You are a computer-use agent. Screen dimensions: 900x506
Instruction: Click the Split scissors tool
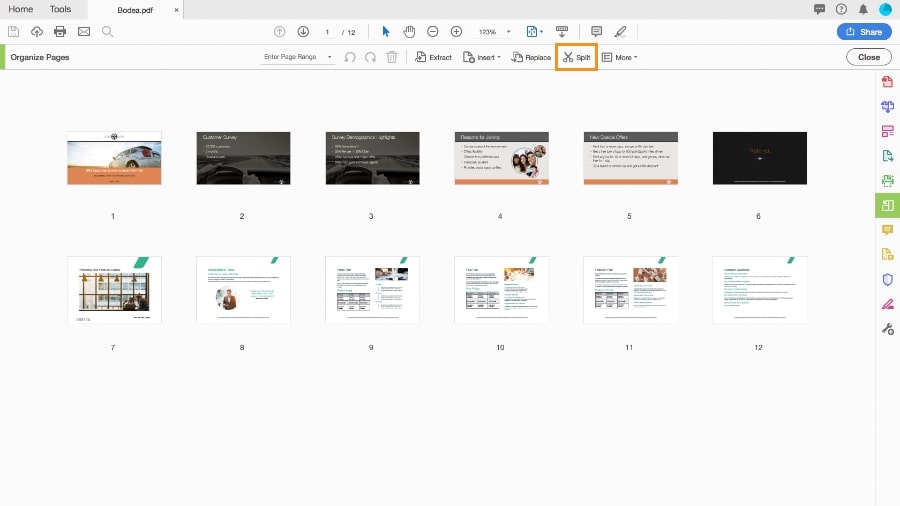pyautogui.click(x=576, y=57)
